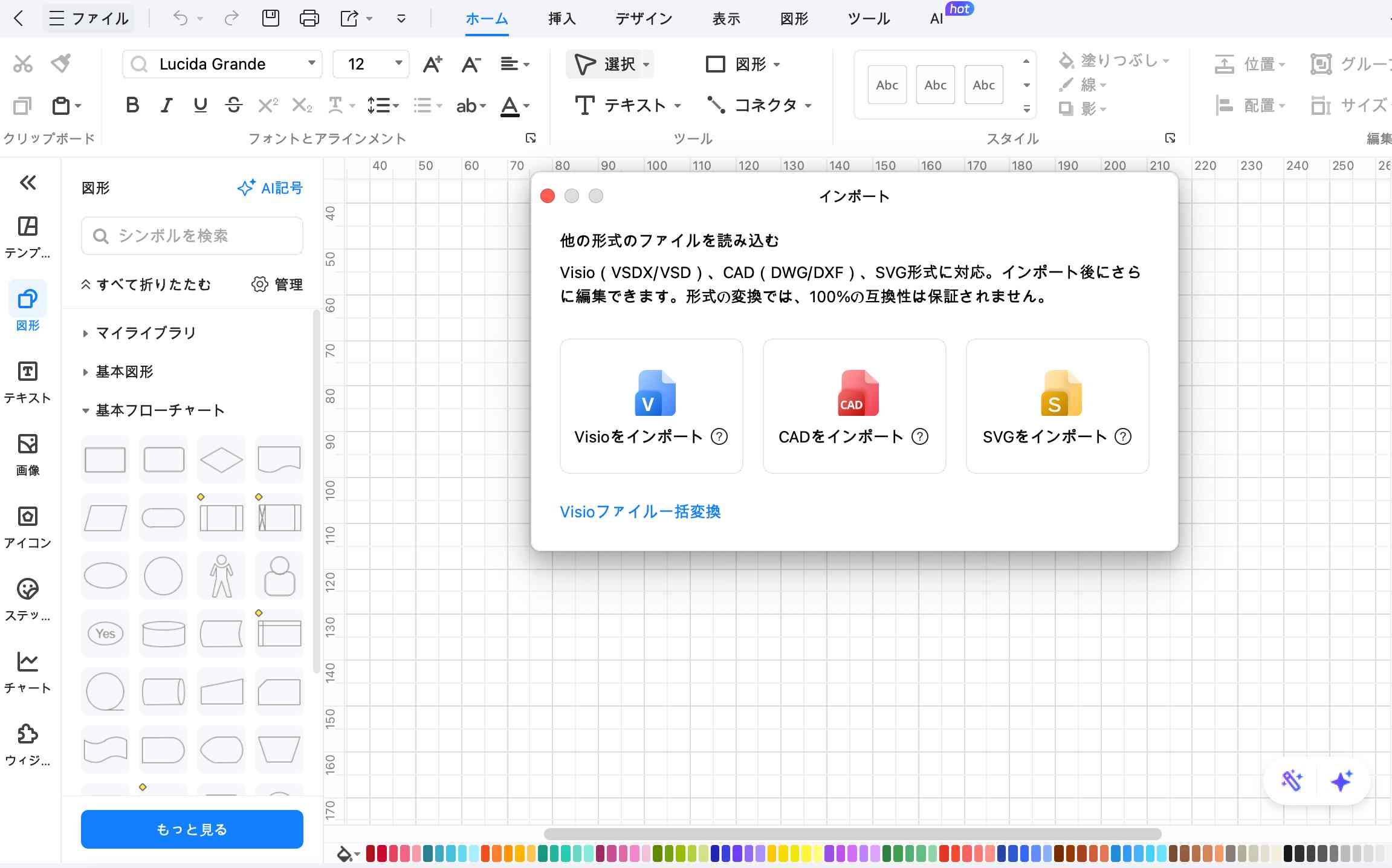Open the チャート chart sidebar panel
Image resolution: width=1392 pixels, height=868 pixels.
(28, 672)
